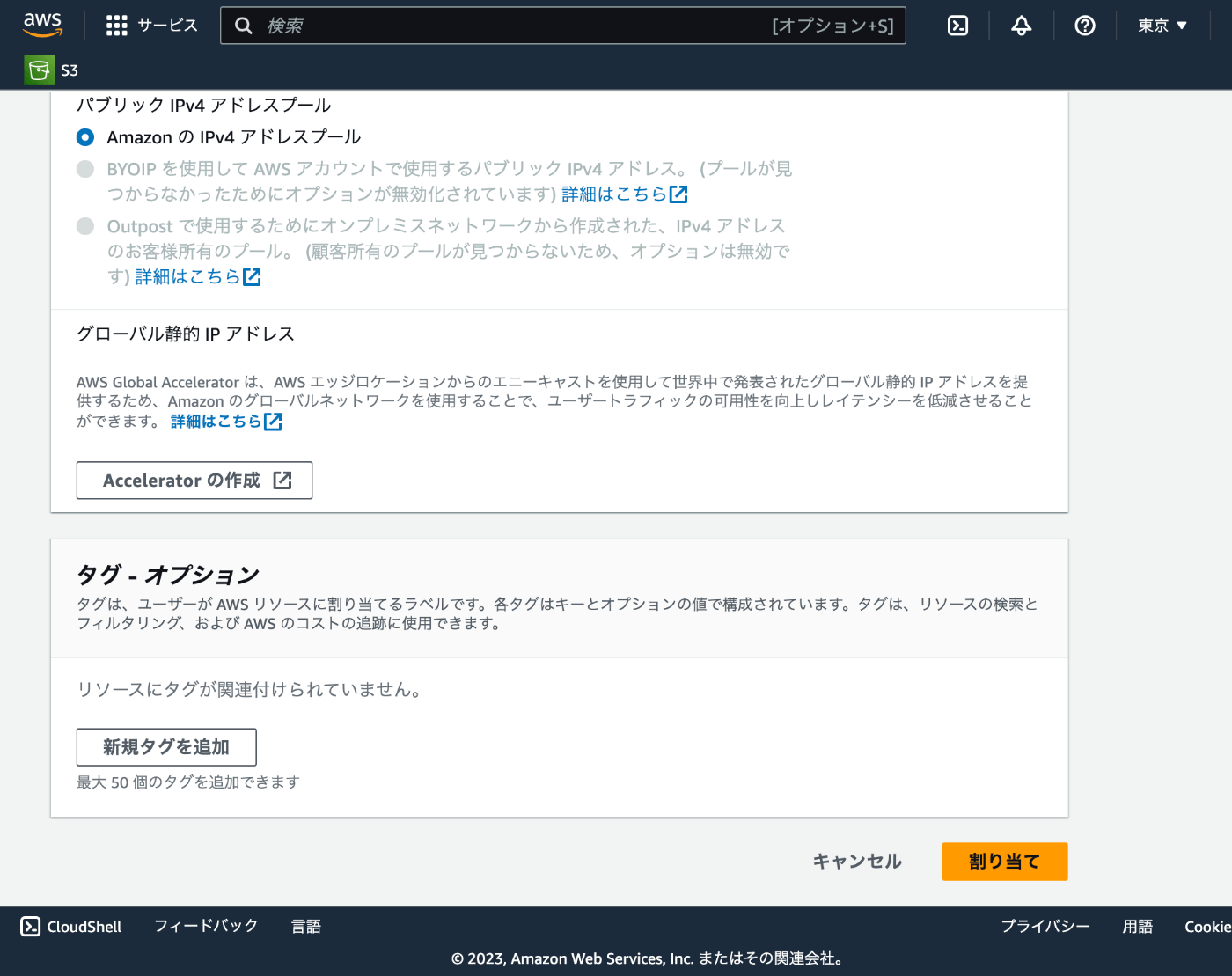Expand the 東京 region dropdown

(x=1162, y=26)
